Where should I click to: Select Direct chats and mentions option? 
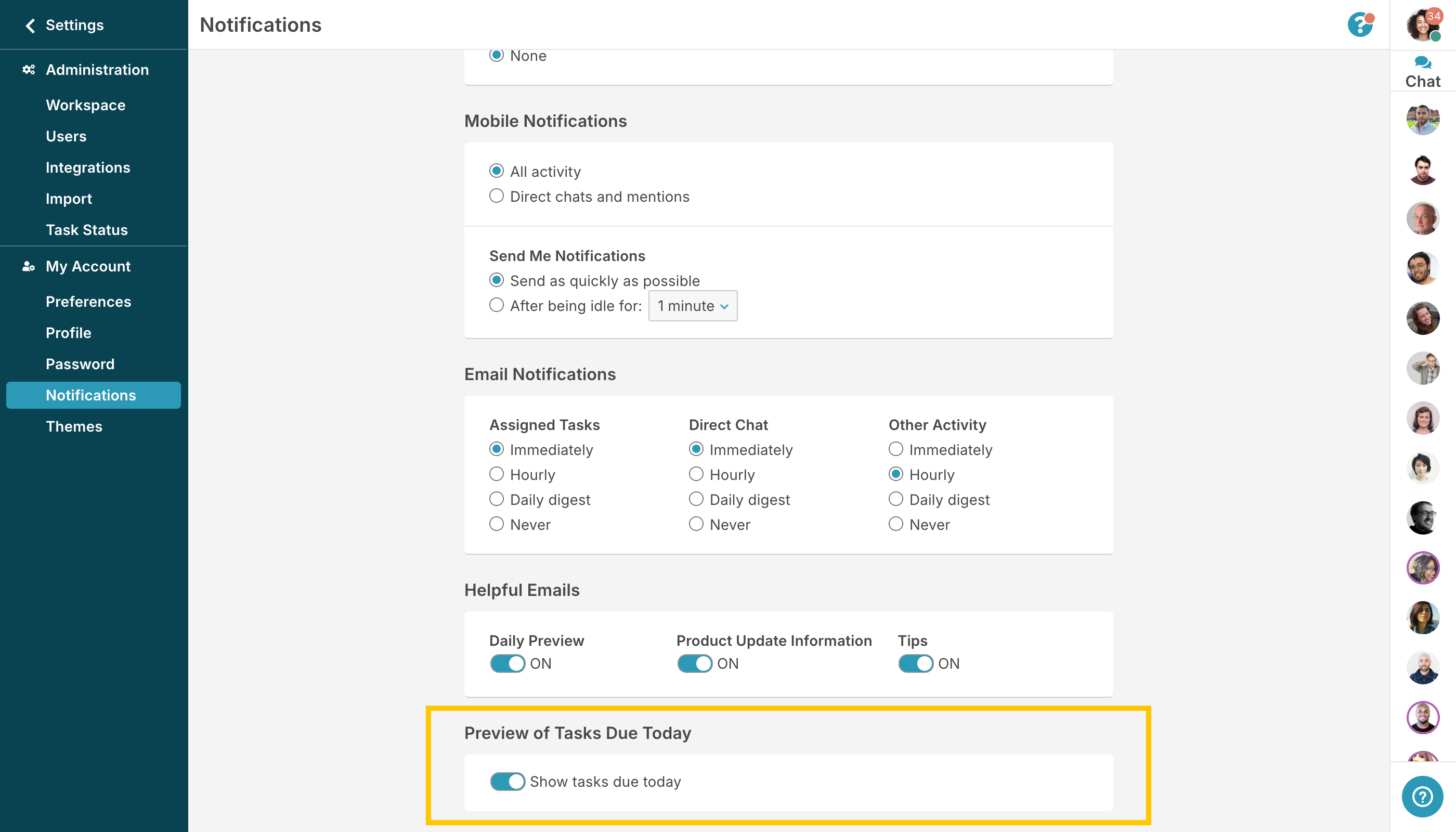pyautogui.click(x=497, y=196)
